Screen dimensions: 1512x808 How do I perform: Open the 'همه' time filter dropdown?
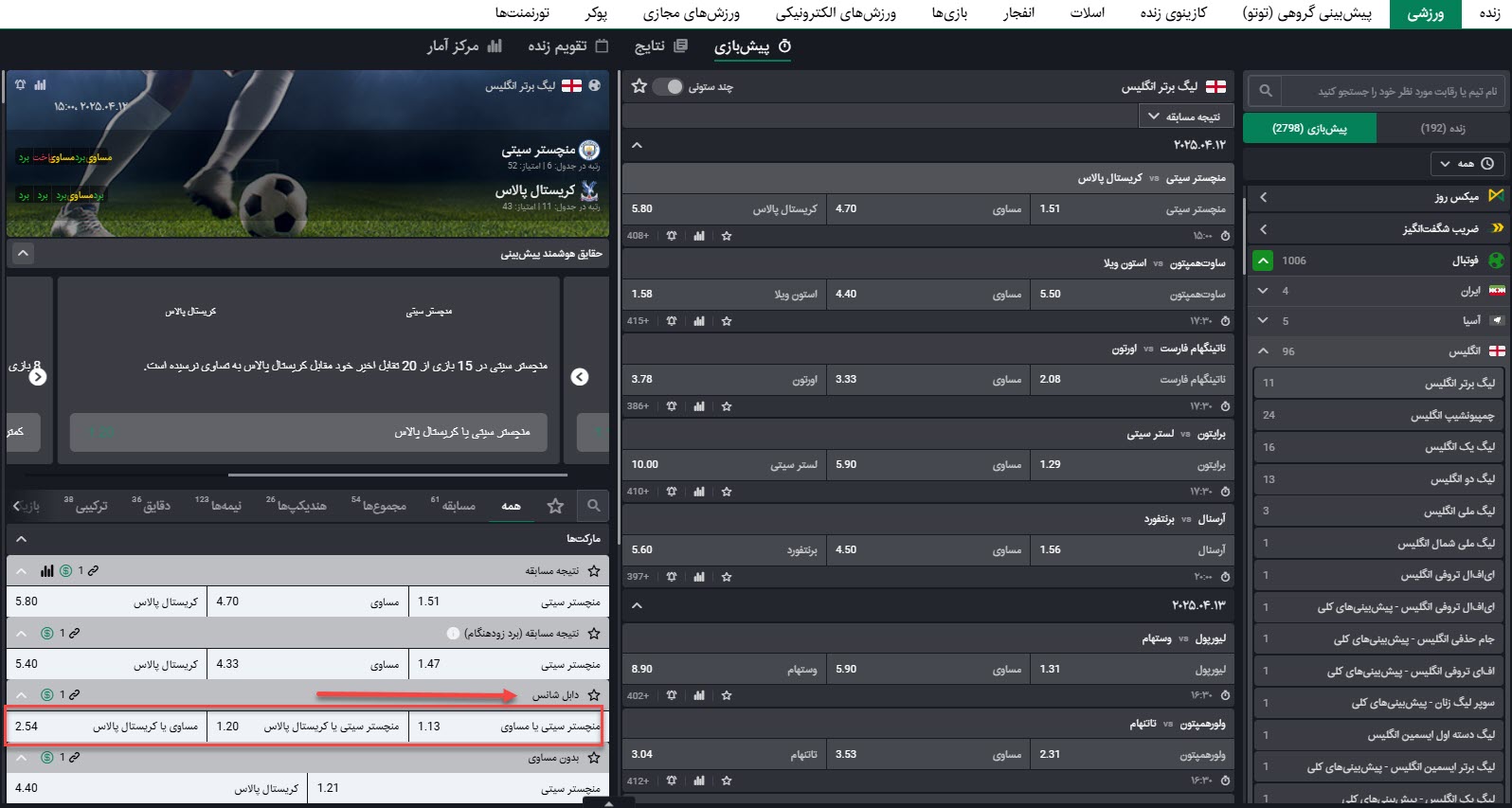tap(1466, 164)
